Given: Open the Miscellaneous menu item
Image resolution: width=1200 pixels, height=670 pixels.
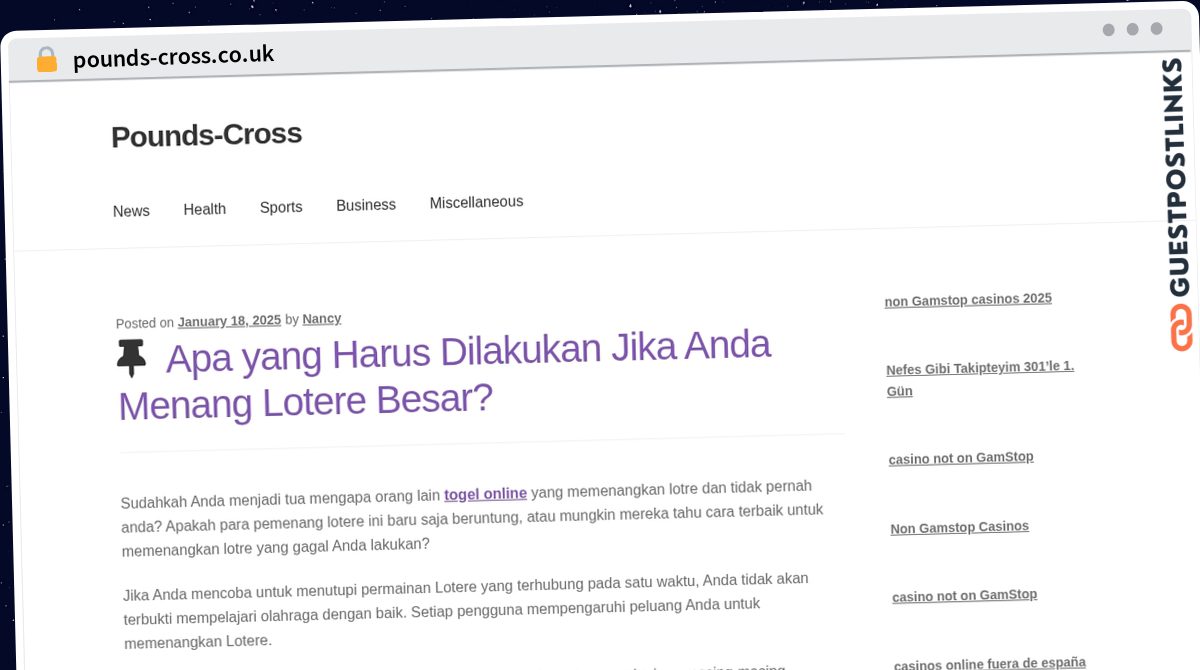Looking at the screenshot, I should 476,202.
